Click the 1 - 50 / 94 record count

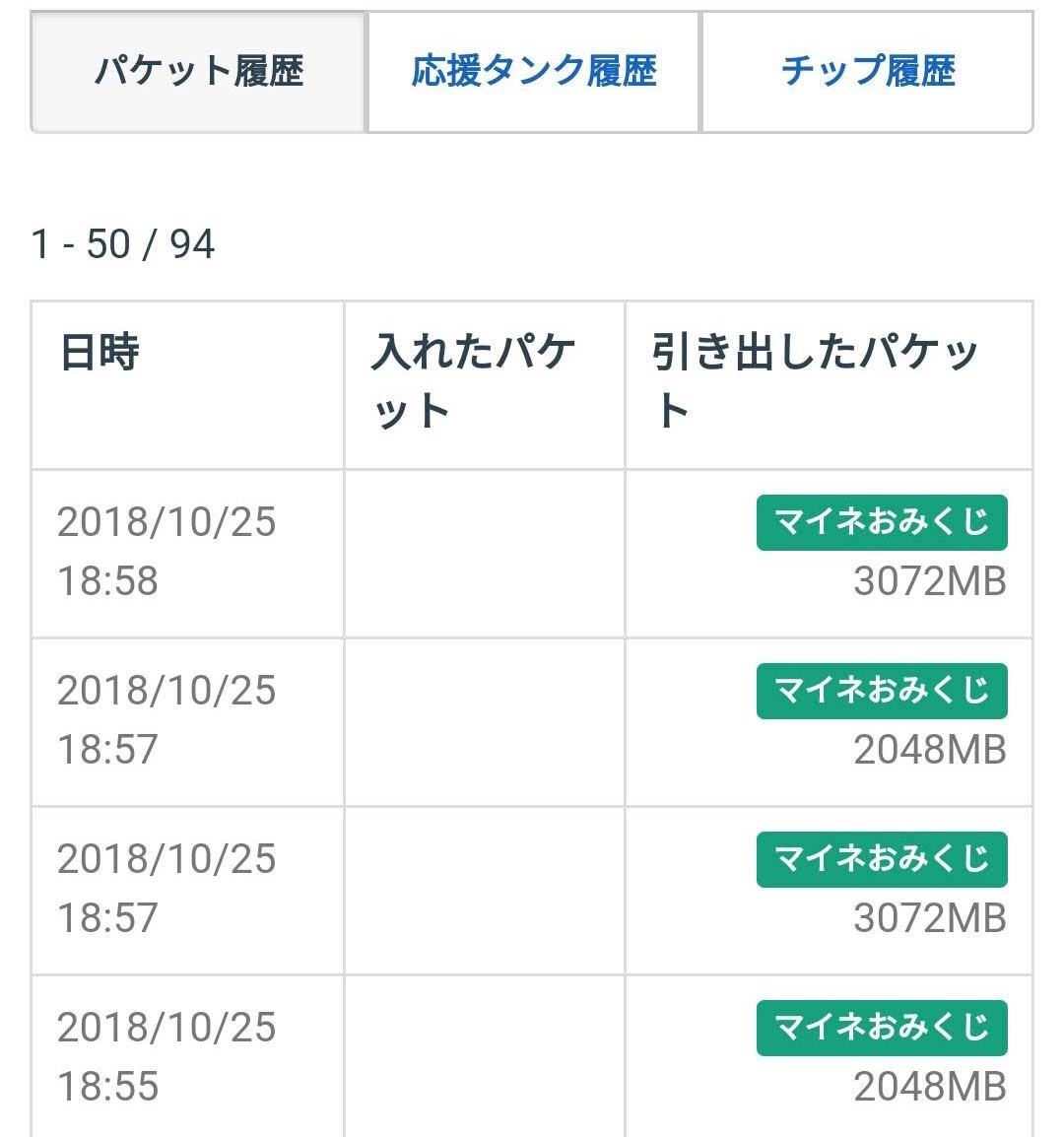(123, 243)
